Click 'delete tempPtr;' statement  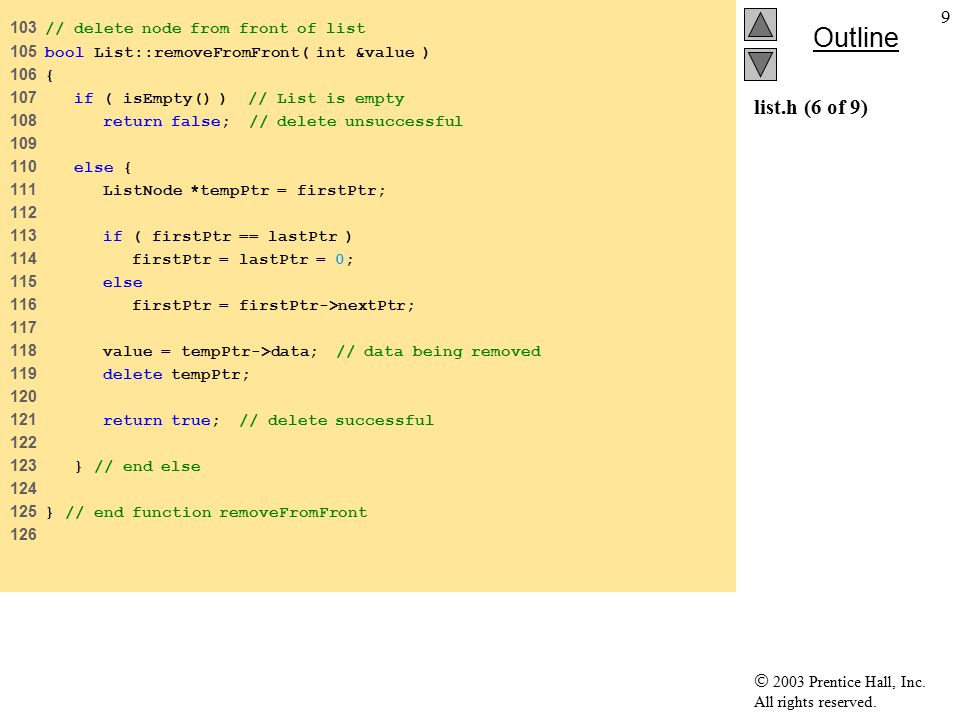[x=176, y=375]
